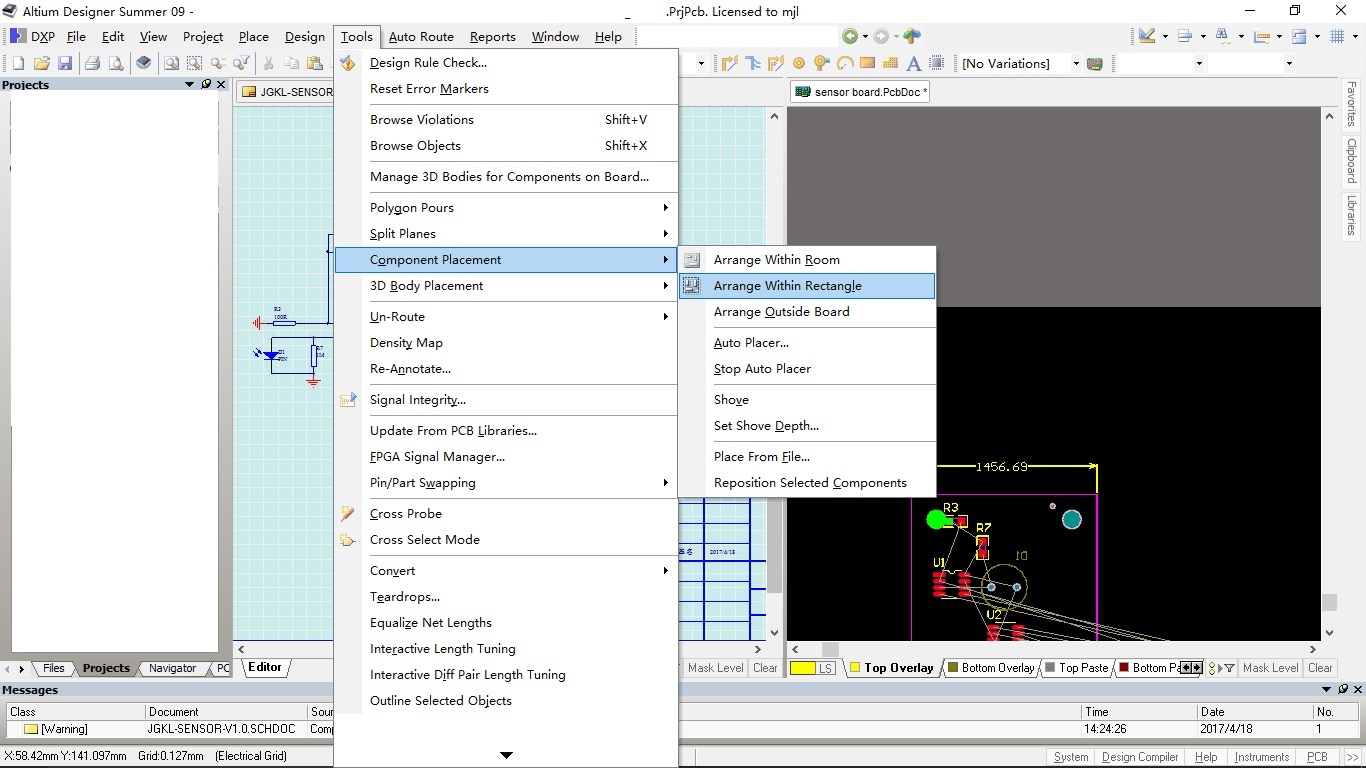The image size is (1366, 768).
Task: Expand the Un-Route submenu
Action: (507, 317)
